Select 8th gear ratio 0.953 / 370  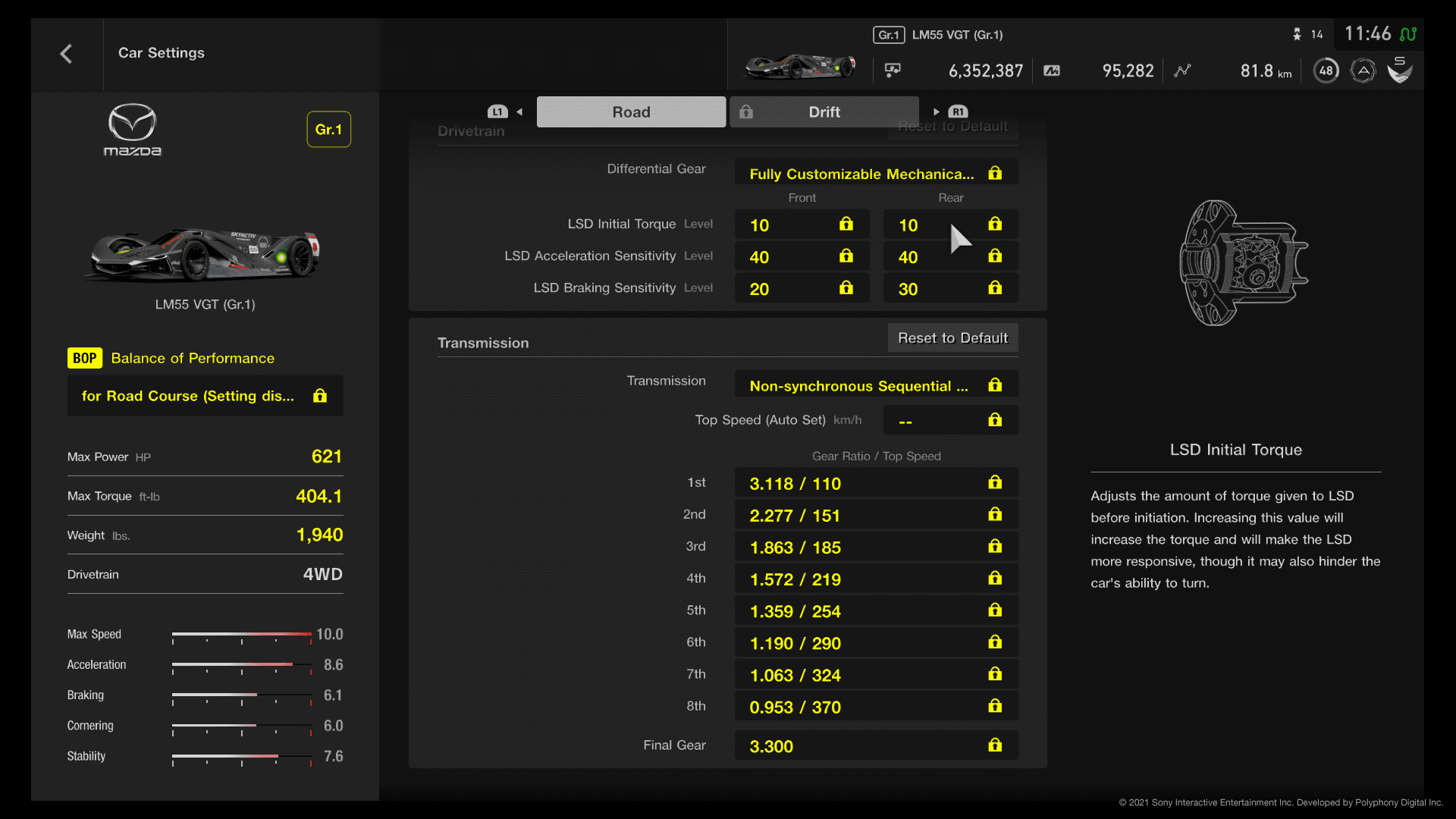point(876,706)
